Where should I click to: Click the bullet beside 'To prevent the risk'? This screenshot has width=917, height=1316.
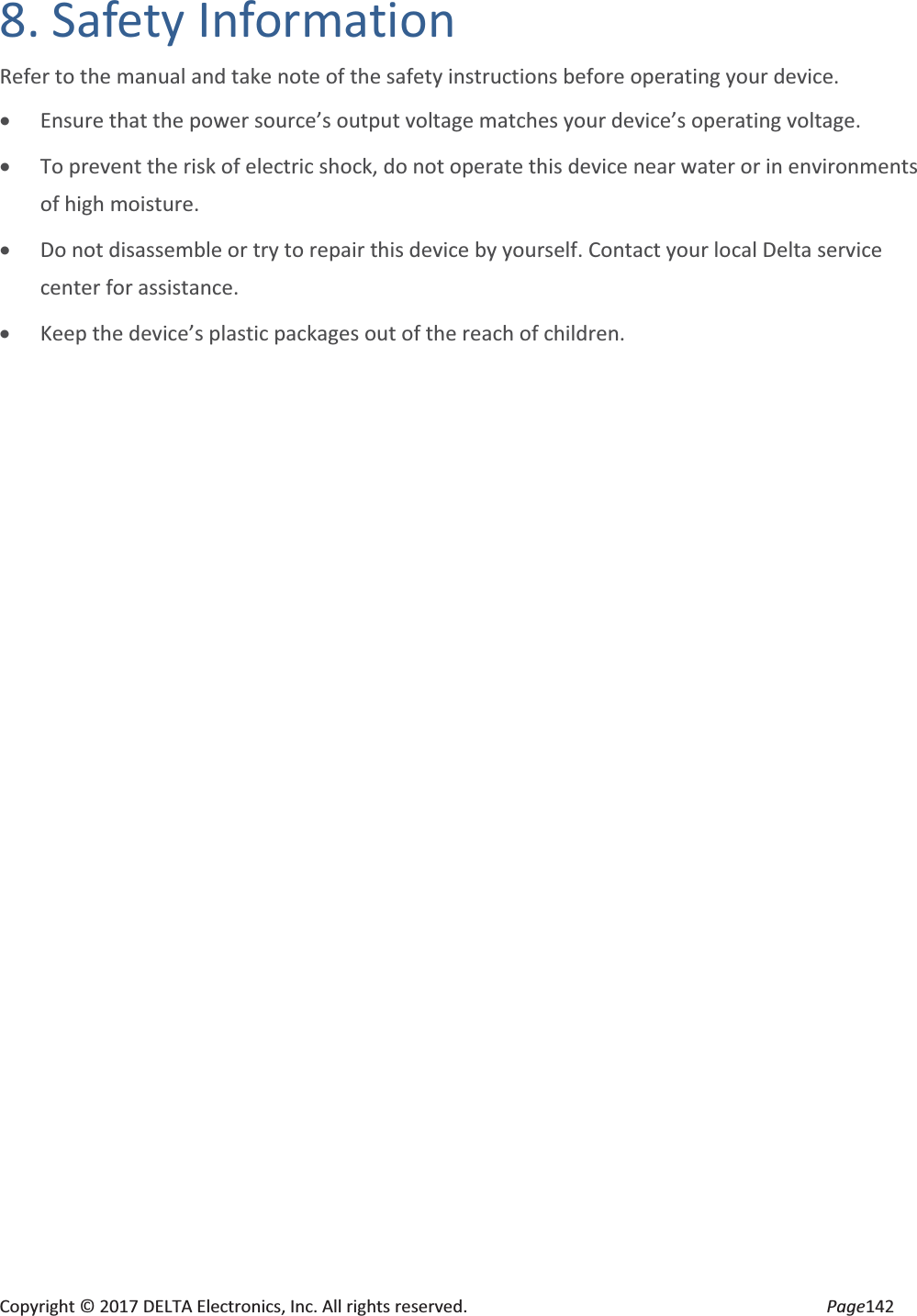pyautogui.click(x=7, y=168)
